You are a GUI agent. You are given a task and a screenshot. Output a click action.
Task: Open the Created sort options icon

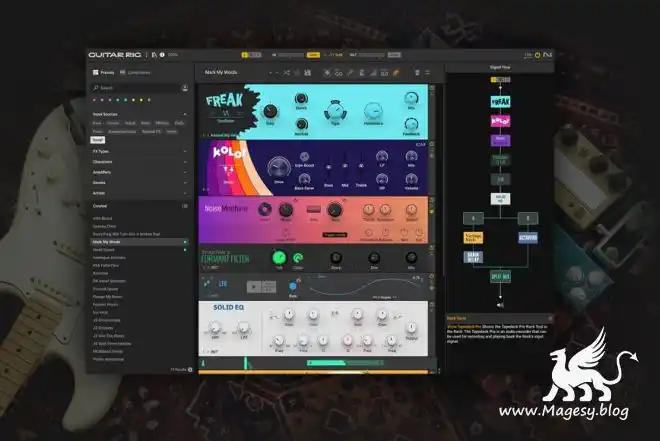tap(184, 206)
